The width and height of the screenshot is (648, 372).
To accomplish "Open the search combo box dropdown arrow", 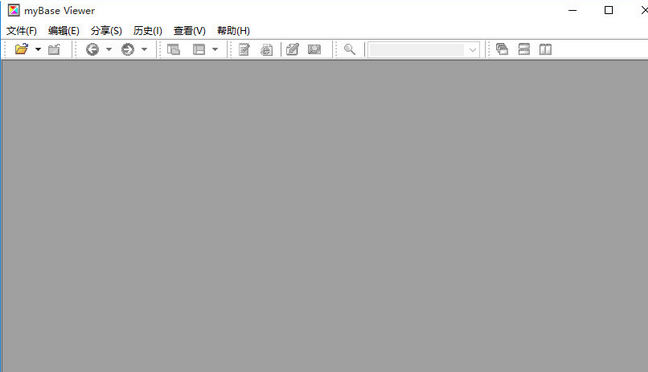I will pyautogui.click(x=472, y=50).
